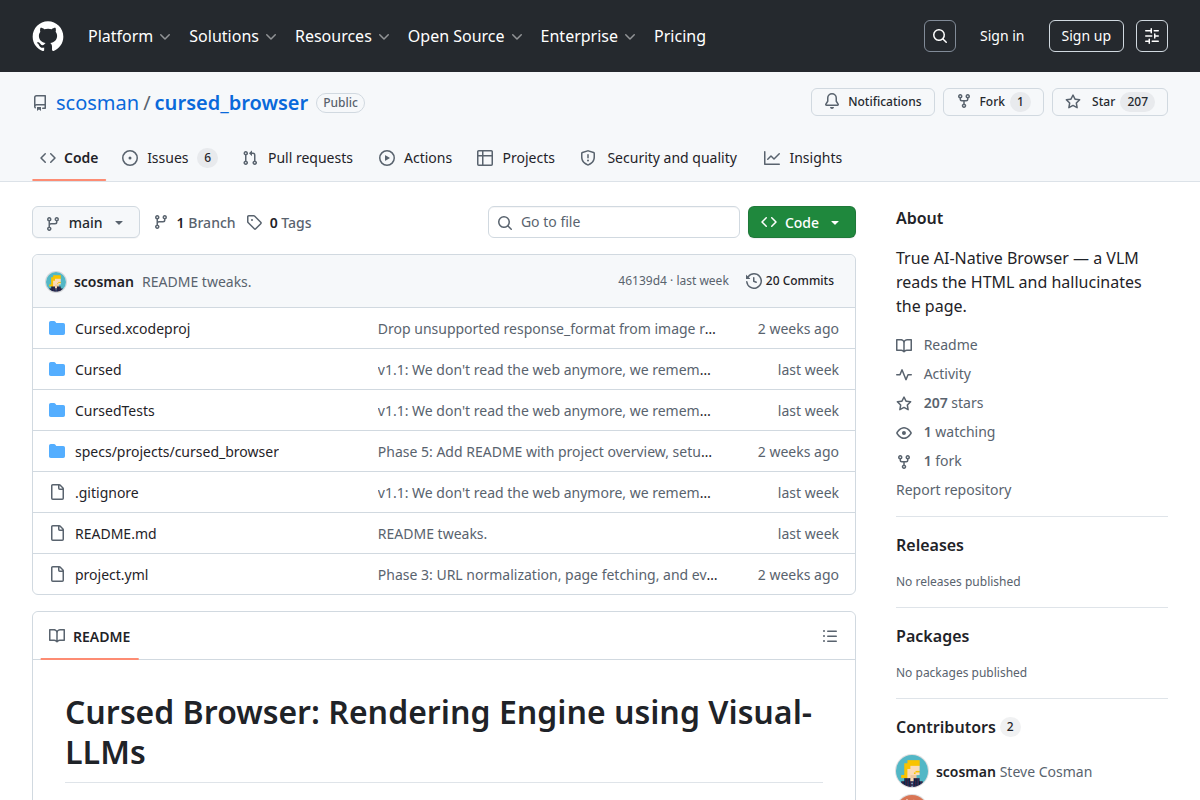Open the Contributors heading link
The image size is (1200, 800).
click(x=957, y=727)
